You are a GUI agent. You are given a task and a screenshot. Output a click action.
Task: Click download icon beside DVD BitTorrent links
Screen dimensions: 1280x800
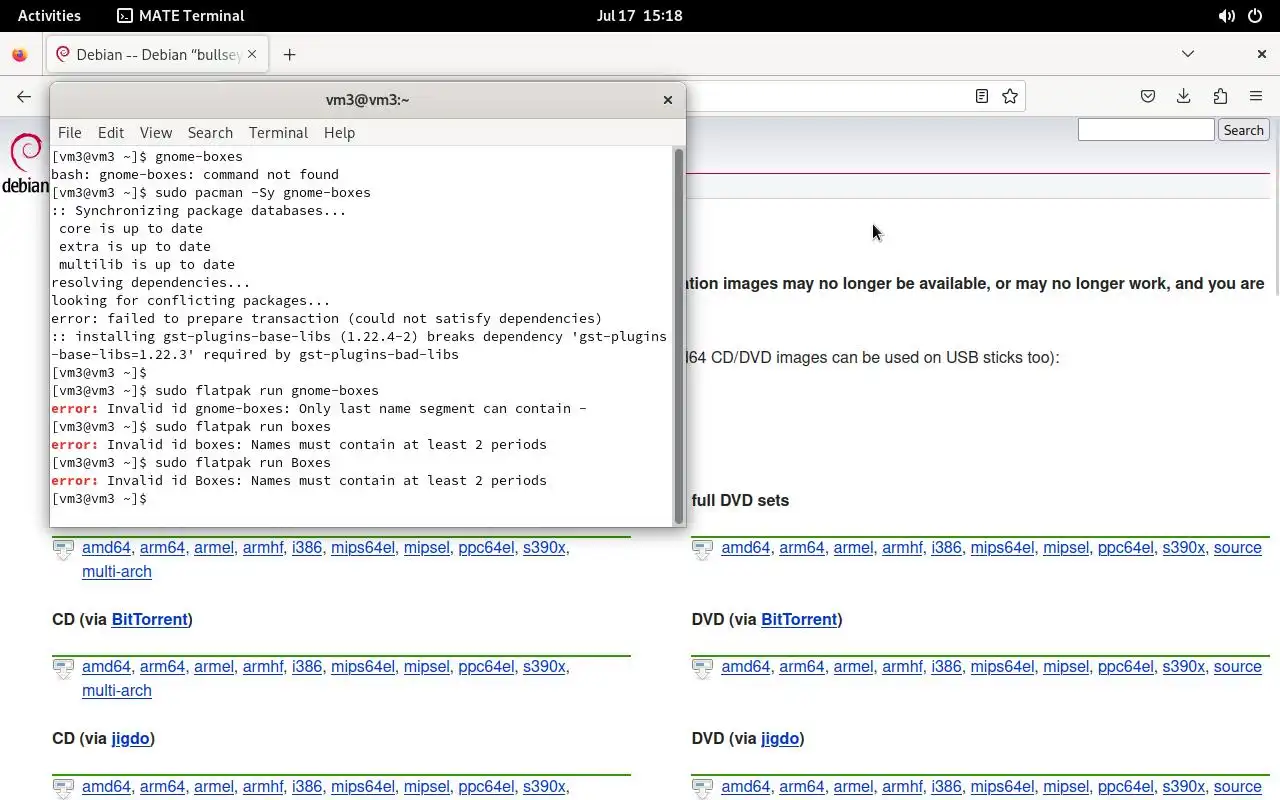tap(703, 668)
